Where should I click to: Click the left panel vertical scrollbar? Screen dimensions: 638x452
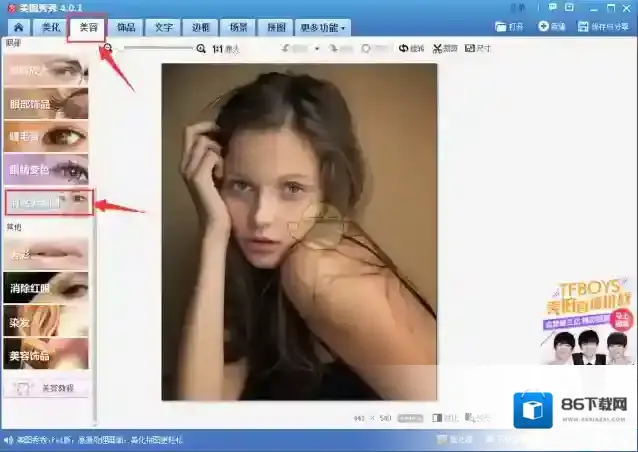pos(94,317)
